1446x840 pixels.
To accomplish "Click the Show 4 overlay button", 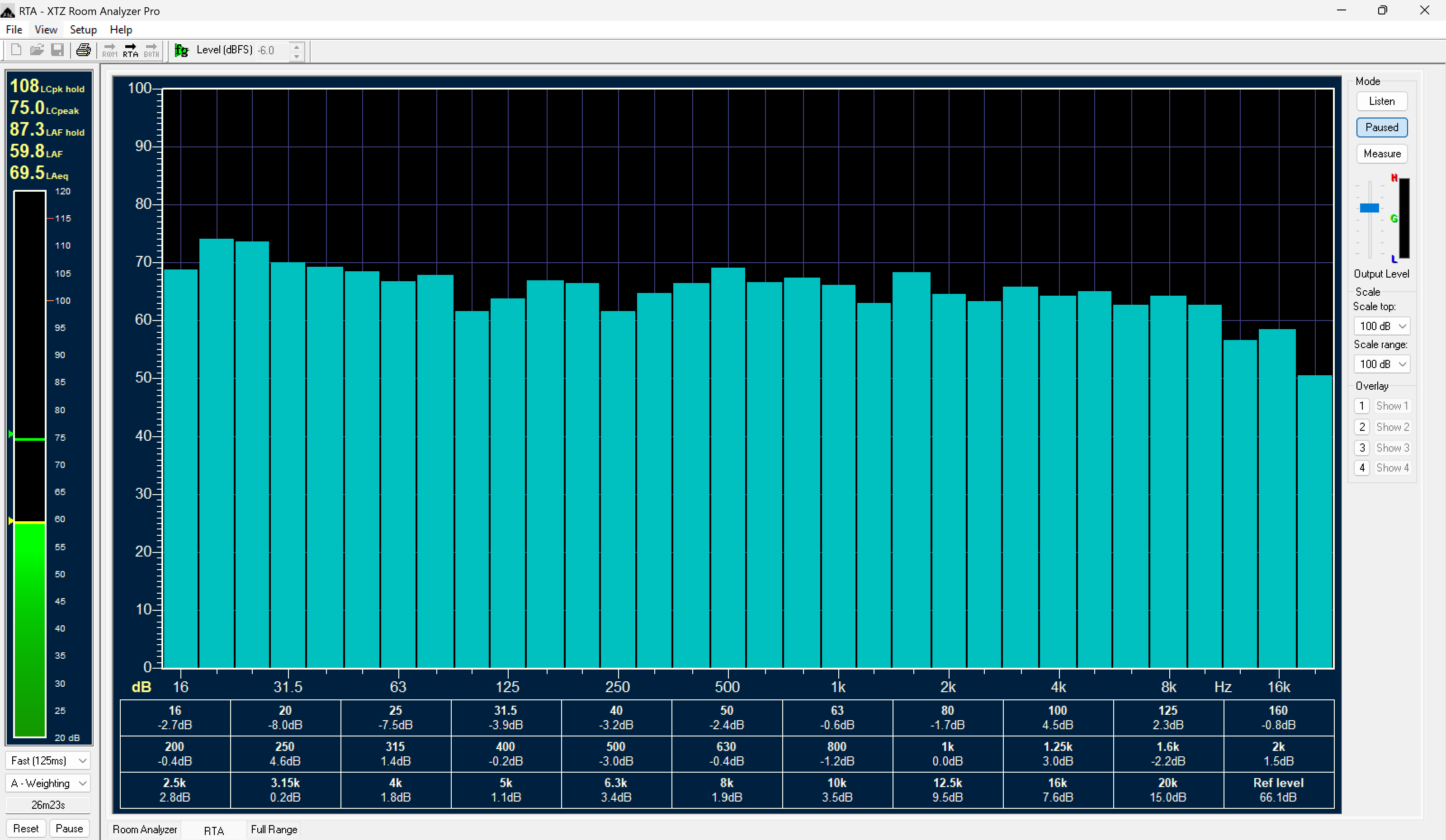I will pos(1392,467).
